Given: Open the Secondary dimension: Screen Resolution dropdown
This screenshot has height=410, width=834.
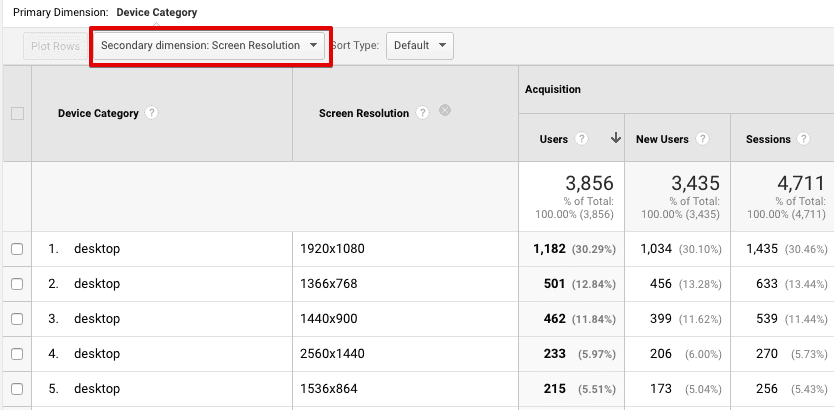Looking at the screenshot, I should 209,46.
